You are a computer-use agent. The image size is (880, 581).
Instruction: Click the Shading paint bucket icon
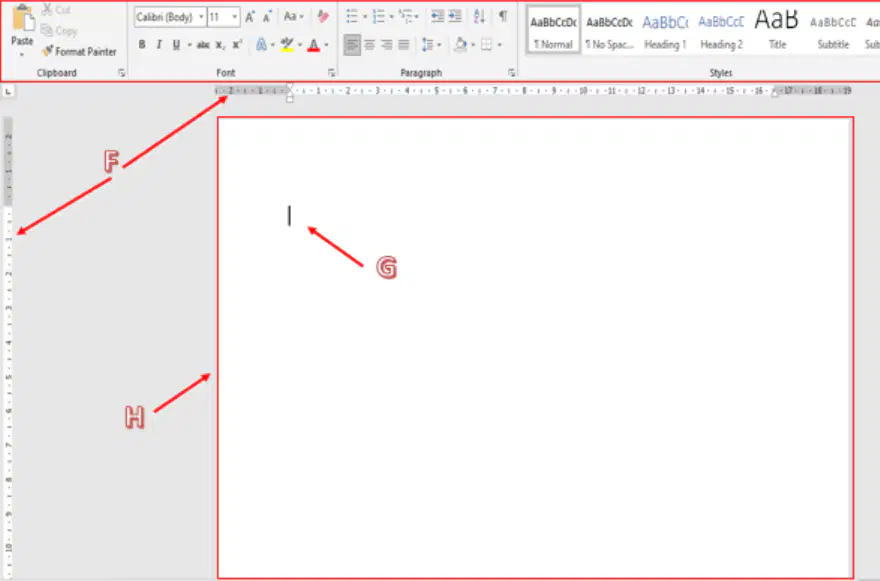[461, 44]
